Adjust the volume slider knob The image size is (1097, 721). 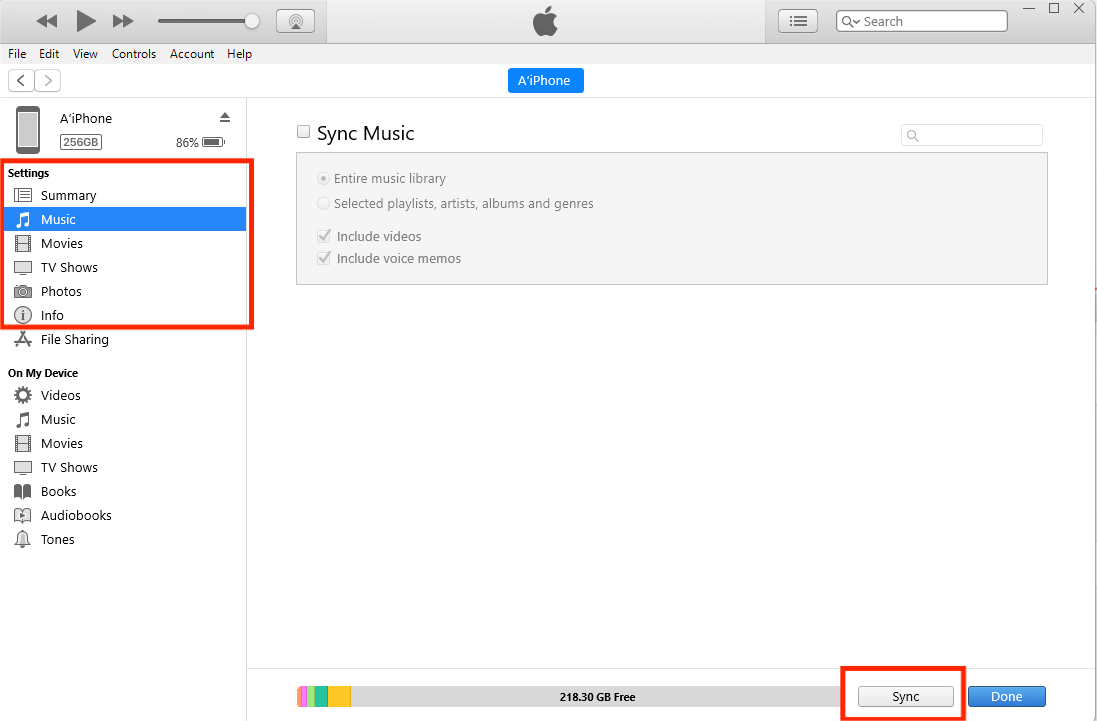point(252,21)
